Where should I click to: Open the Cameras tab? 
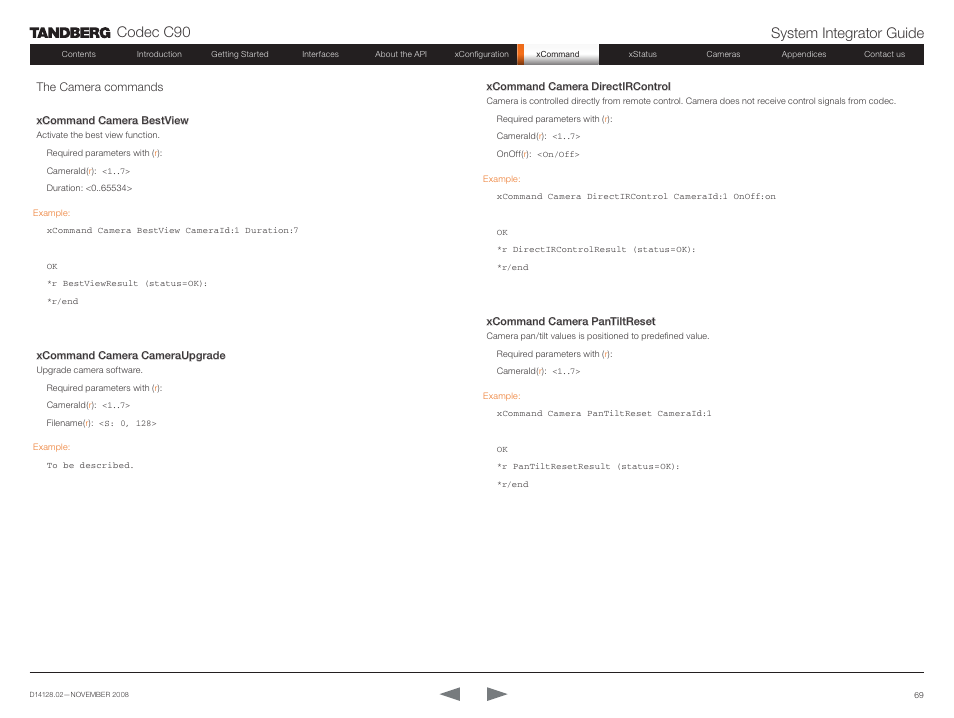(x=723, y=54)
